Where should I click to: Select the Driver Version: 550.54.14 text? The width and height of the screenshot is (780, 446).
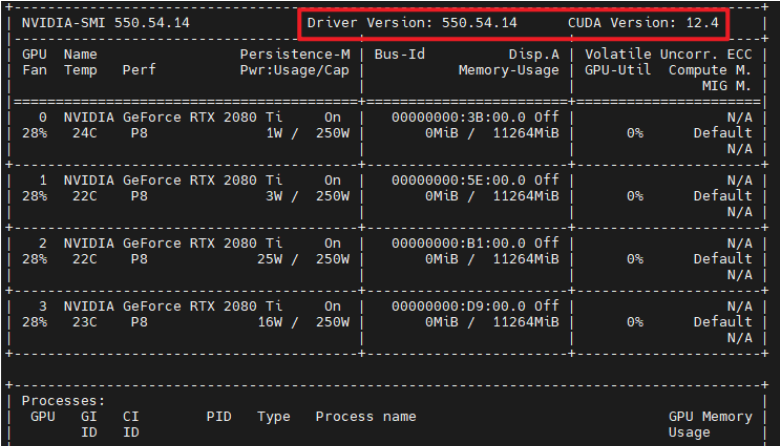pyautogui.click(x=412, y=23)
